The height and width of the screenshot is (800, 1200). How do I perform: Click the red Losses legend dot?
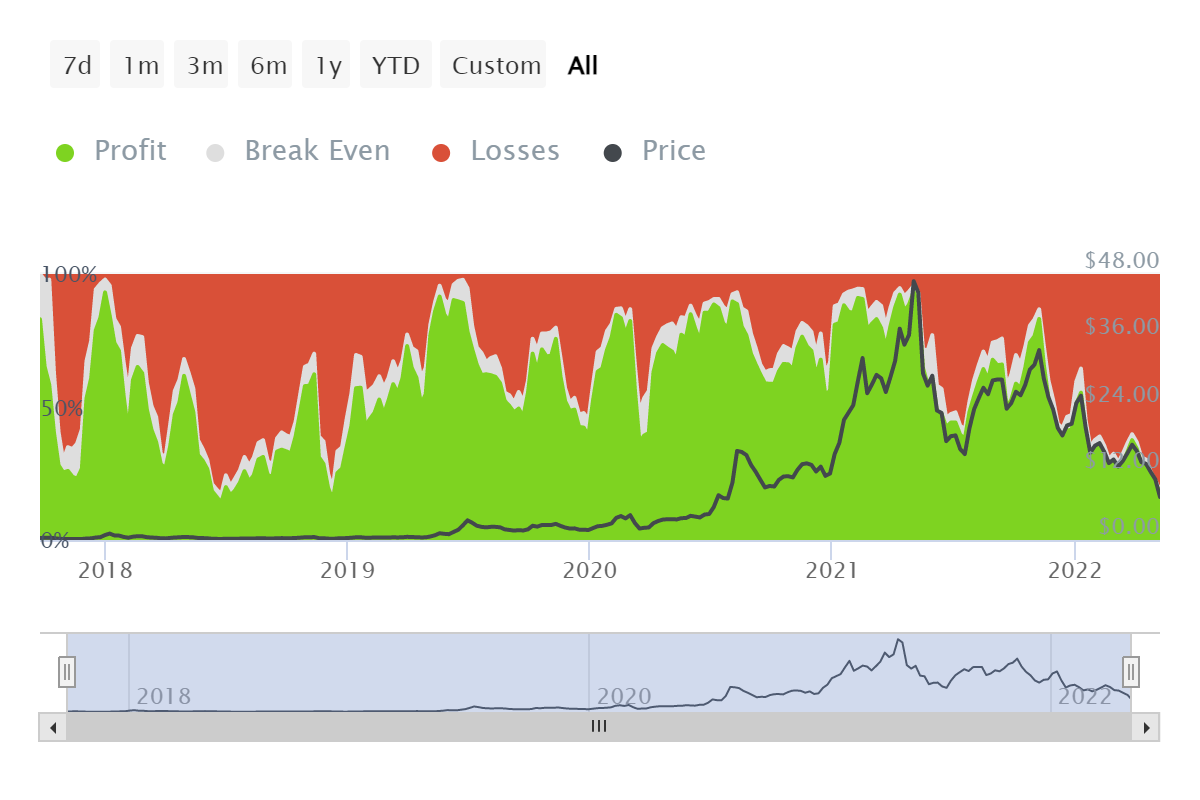pyautogui.click(x=441, y=153)
